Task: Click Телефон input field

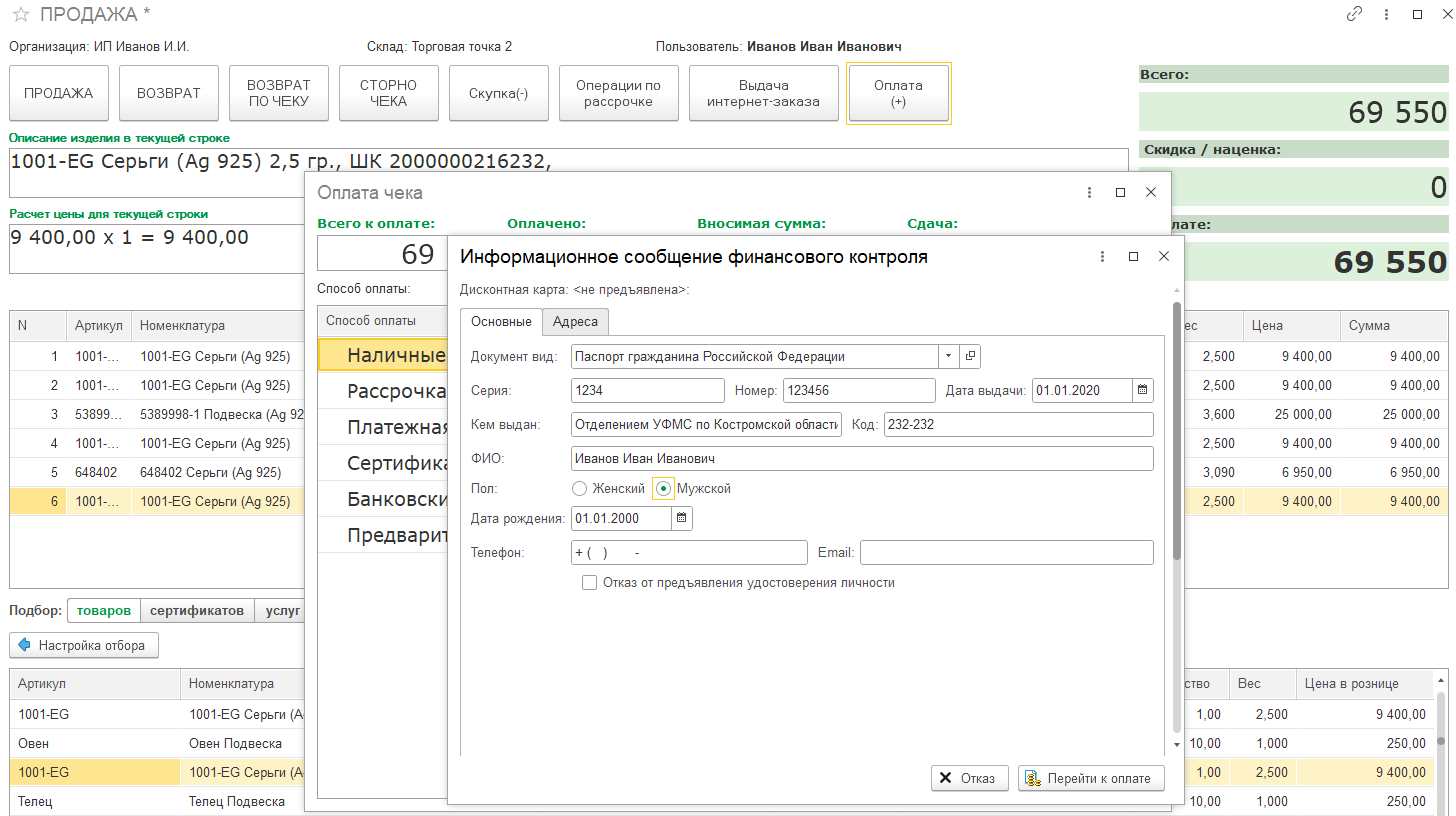Action: tap(689, 553)
